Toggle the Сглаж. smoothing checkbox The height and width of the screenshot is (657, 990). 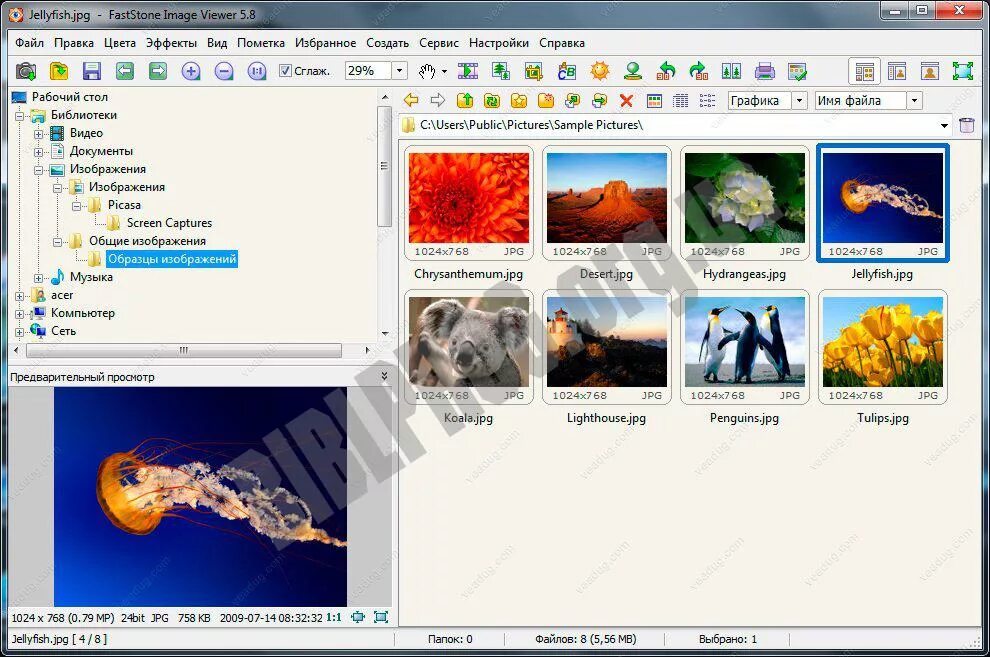click(285, 71)
